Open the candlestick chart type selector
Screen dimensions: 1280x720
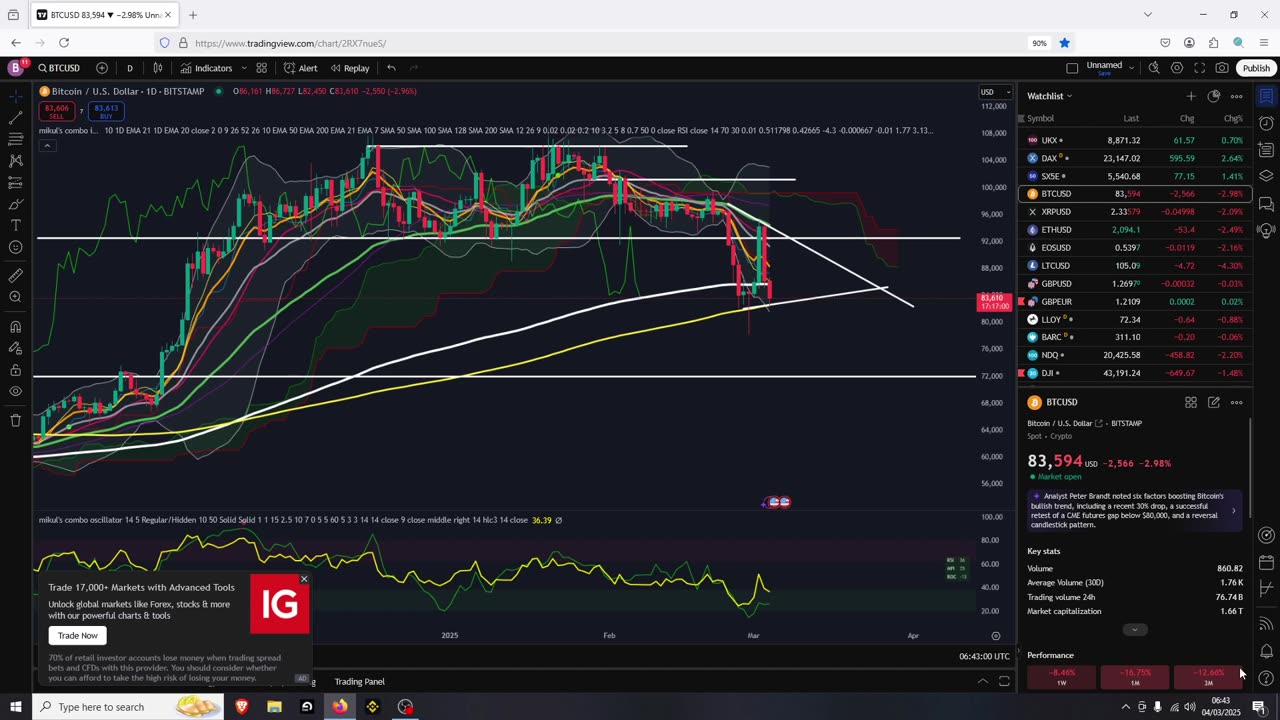157,68
